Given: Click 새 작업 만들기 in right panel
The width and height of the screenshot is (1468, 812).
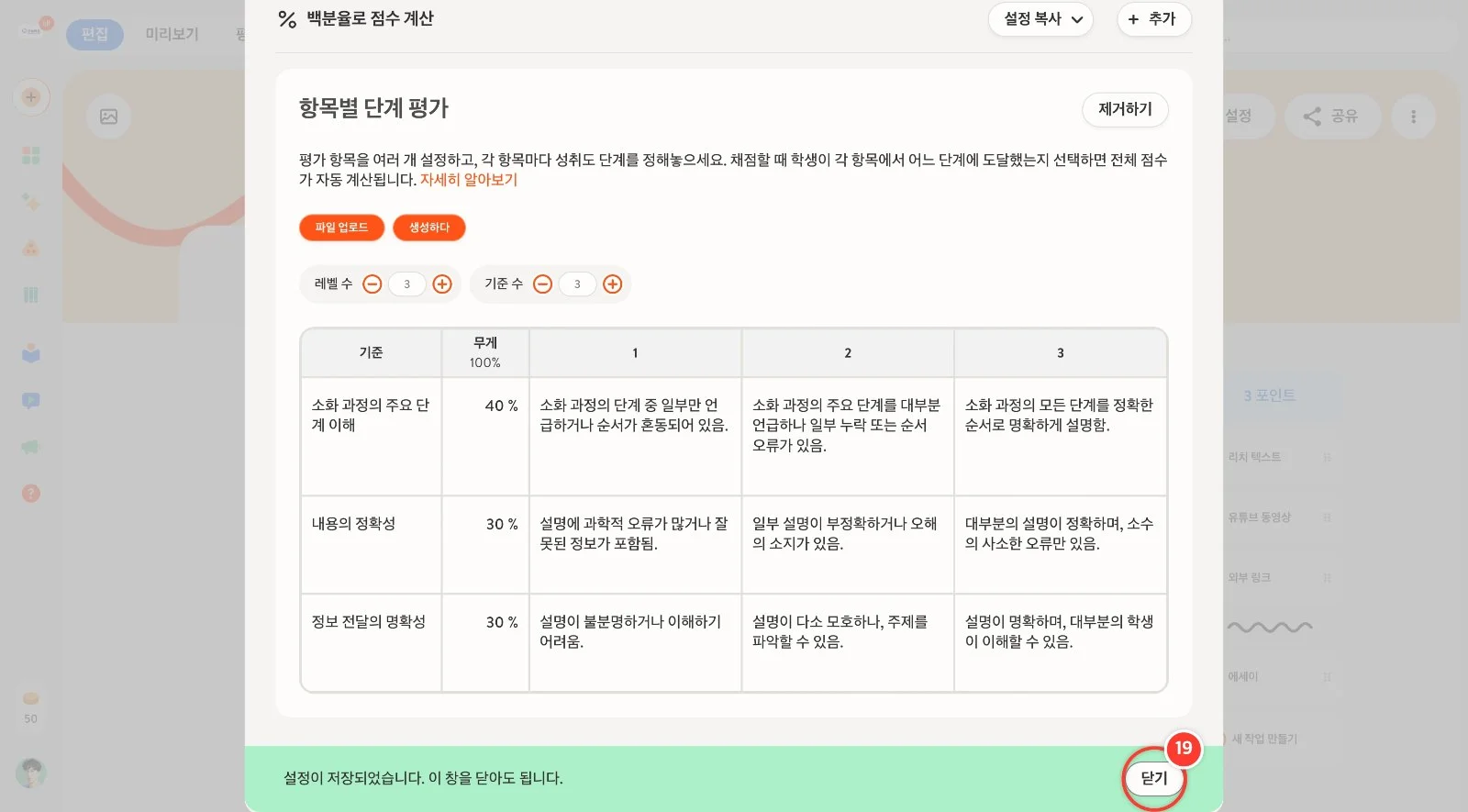Looking at the screenshot, I should [x=1262, y=739].
